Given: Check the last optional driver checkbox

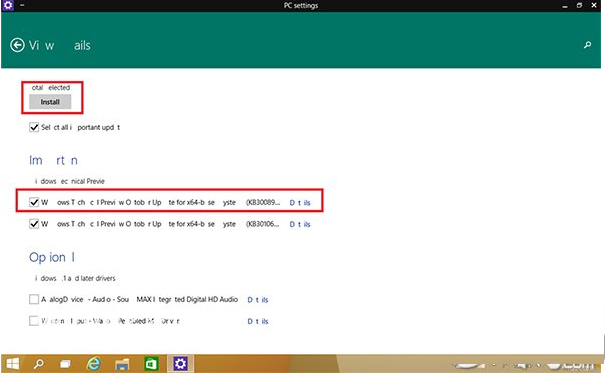Looking at the screenshot, I should [x=34, y=321].
